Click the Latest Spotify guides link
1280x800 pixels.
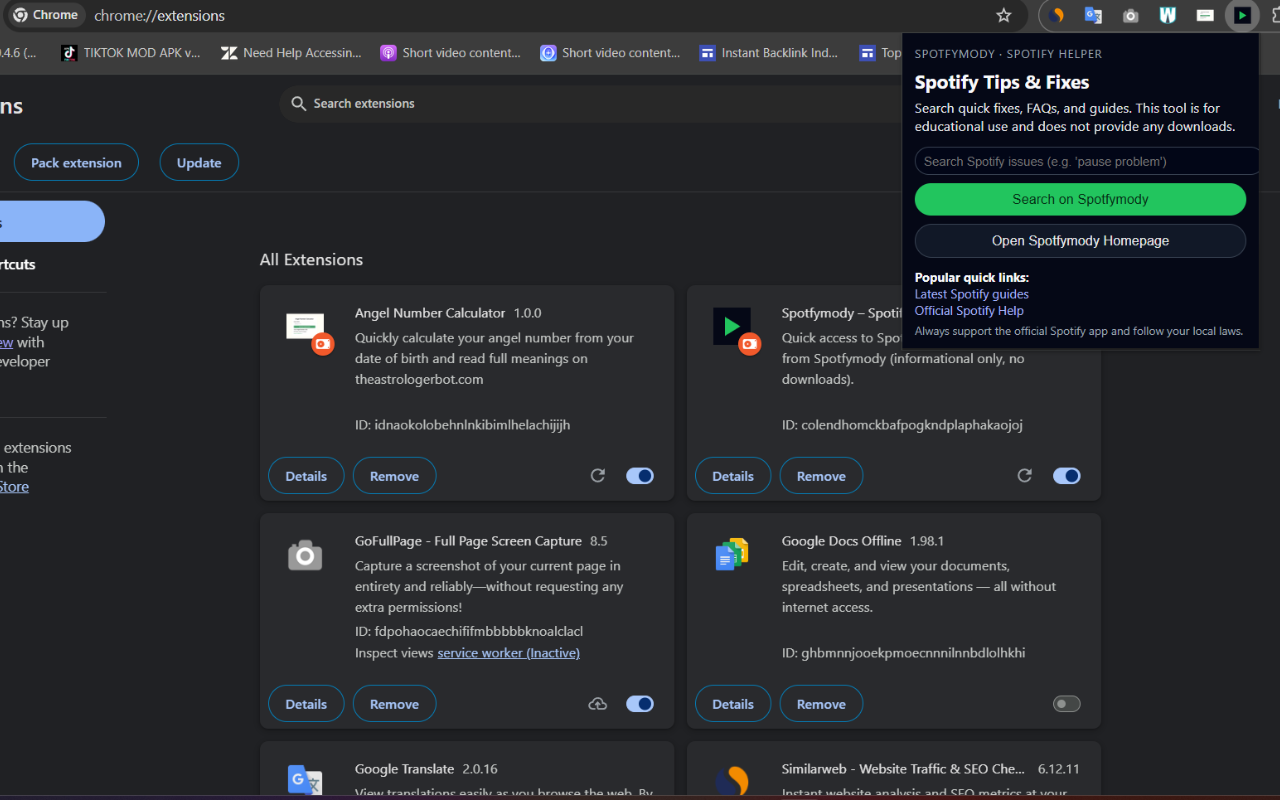tap(971, 293)
